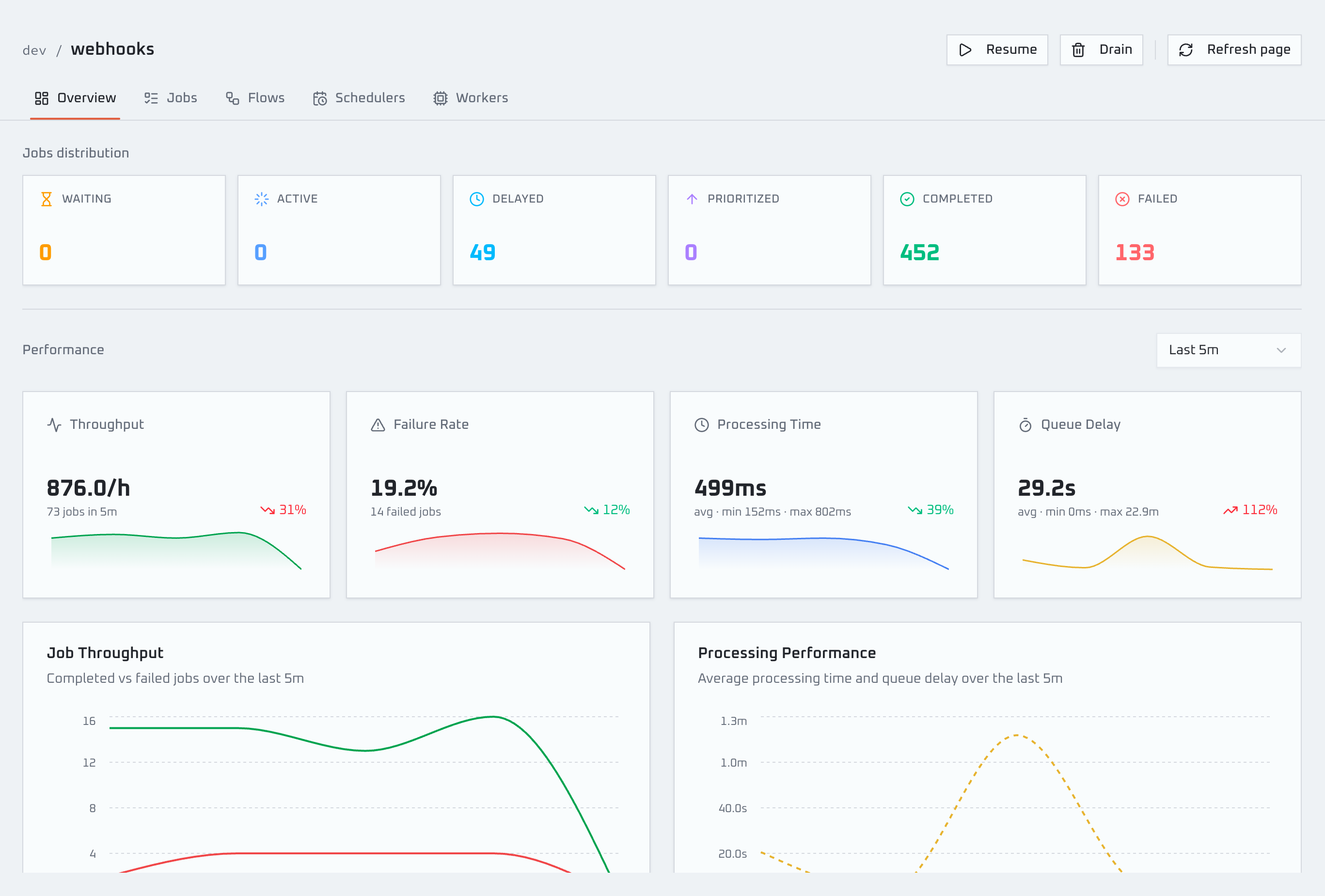Click the webhooks breadcrumb title
Image resolution: width=1325 pixels, height=896 pixels.
(x=112, y=49)
